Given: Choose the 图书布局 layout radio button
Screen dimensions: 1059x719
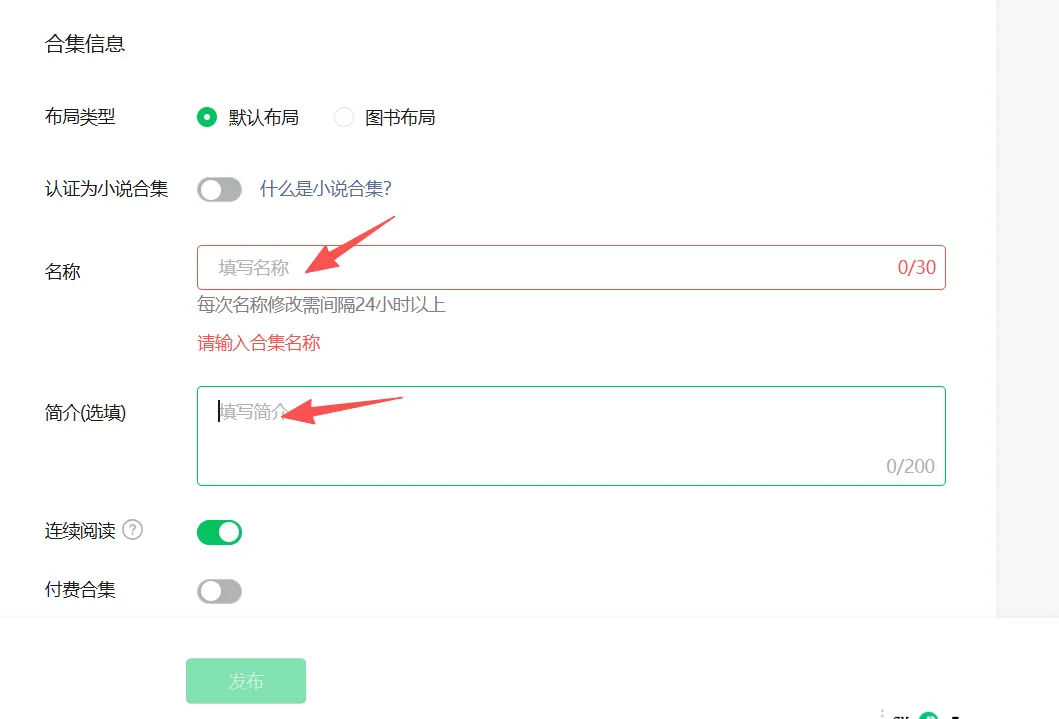Looking at the screenshot, I should [344, 117].
